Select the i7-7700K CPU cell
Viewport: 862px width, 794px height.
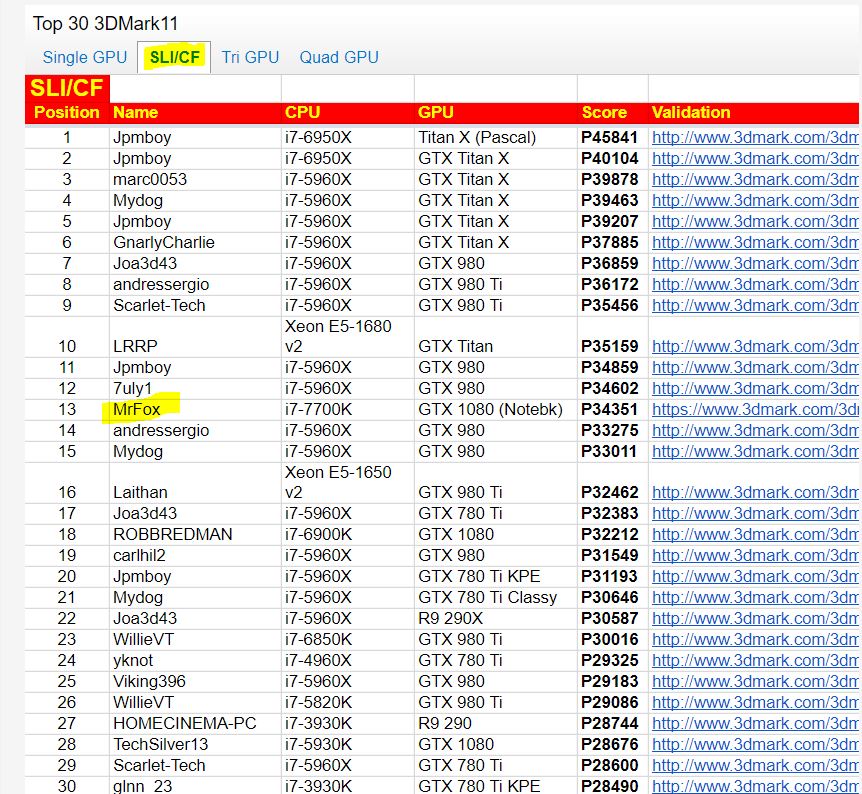(347, 410)
